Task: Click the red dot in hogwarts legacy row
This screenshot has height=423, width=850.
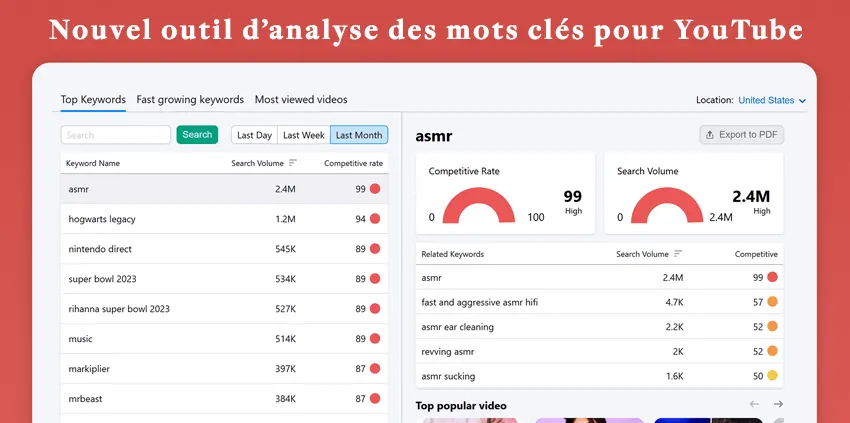Action: [375, 218]
